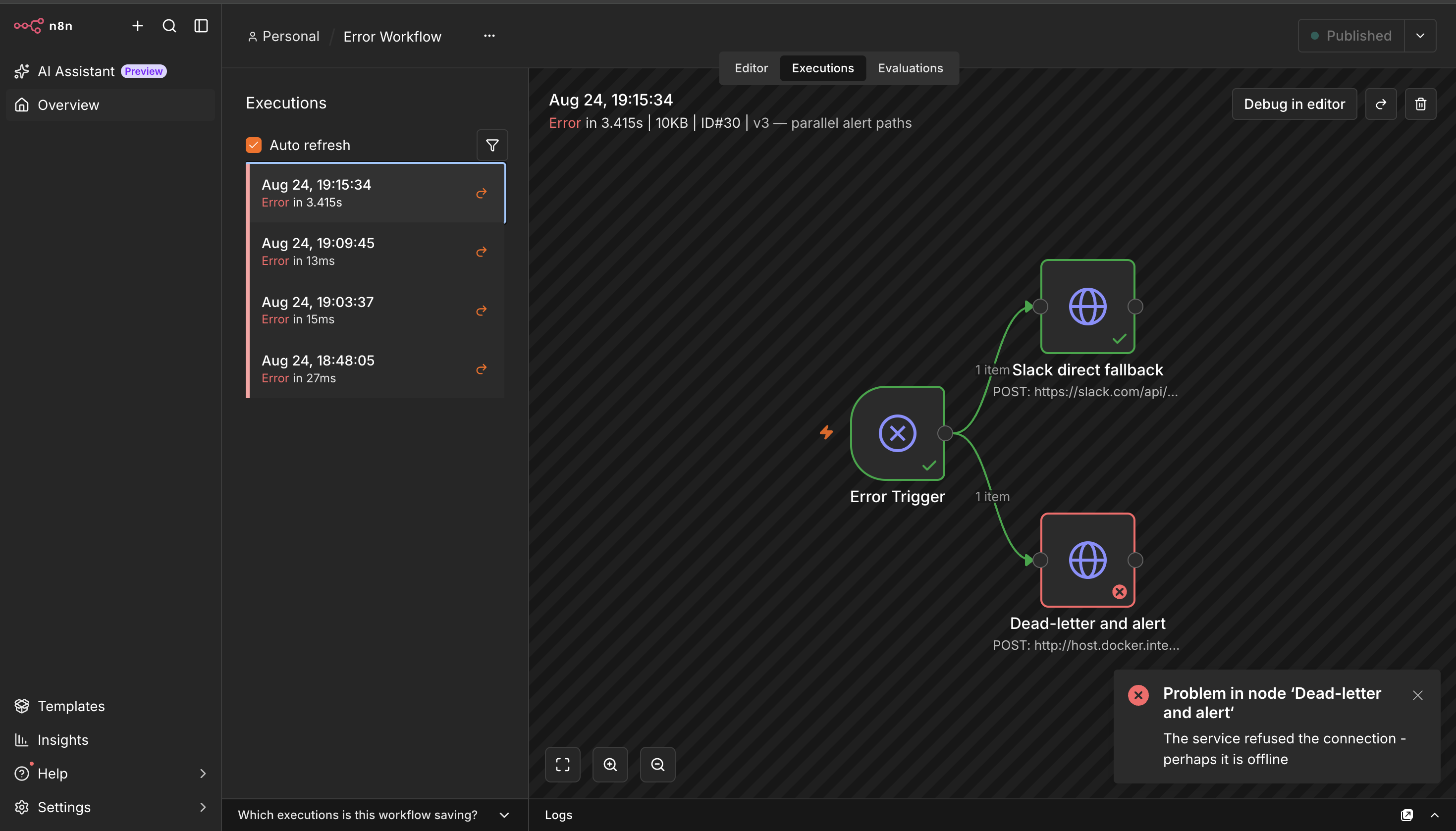This screenshot has width=1456, height=831.
Task: Click the ID#30 execution label
Action: click(720, 123)
